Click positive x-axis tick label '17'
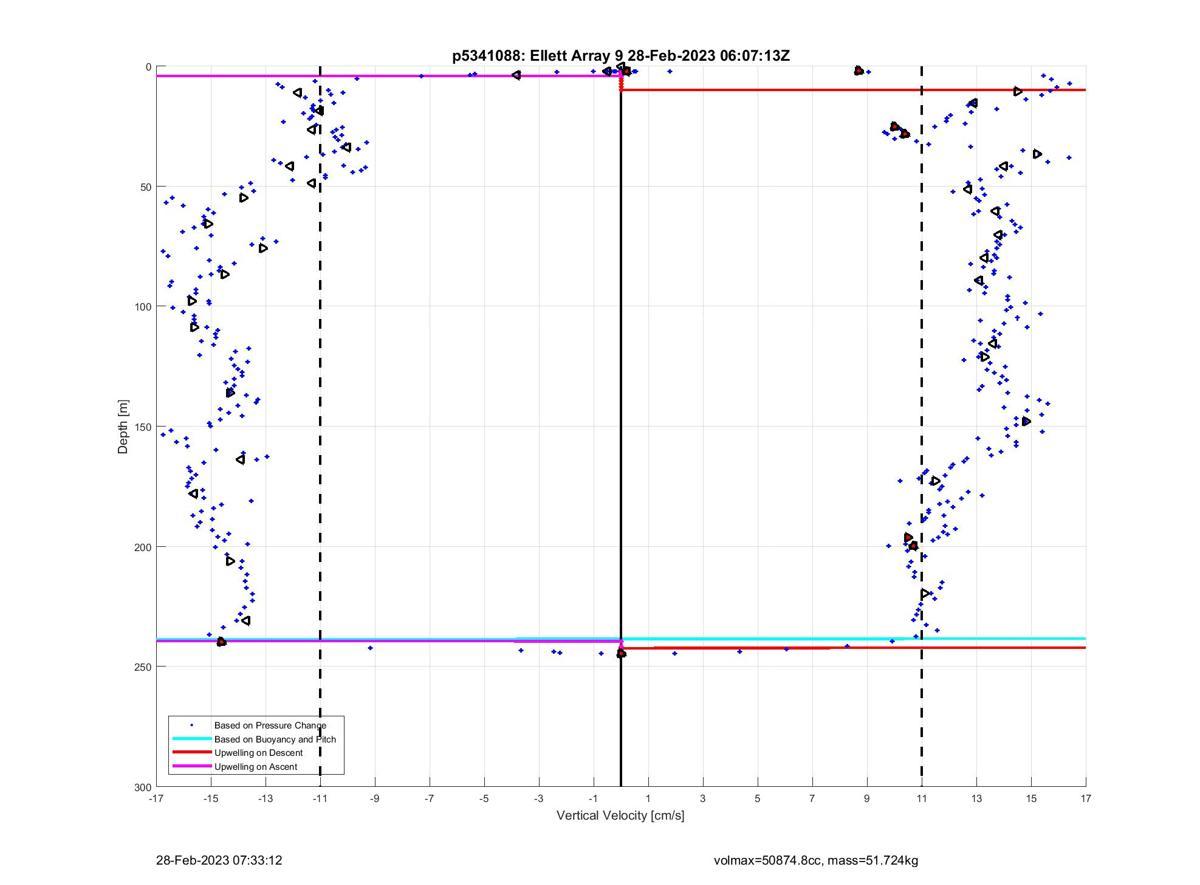Image resolution: width=1200 pixels, height=885 pixels. (x=1086, y=798)
